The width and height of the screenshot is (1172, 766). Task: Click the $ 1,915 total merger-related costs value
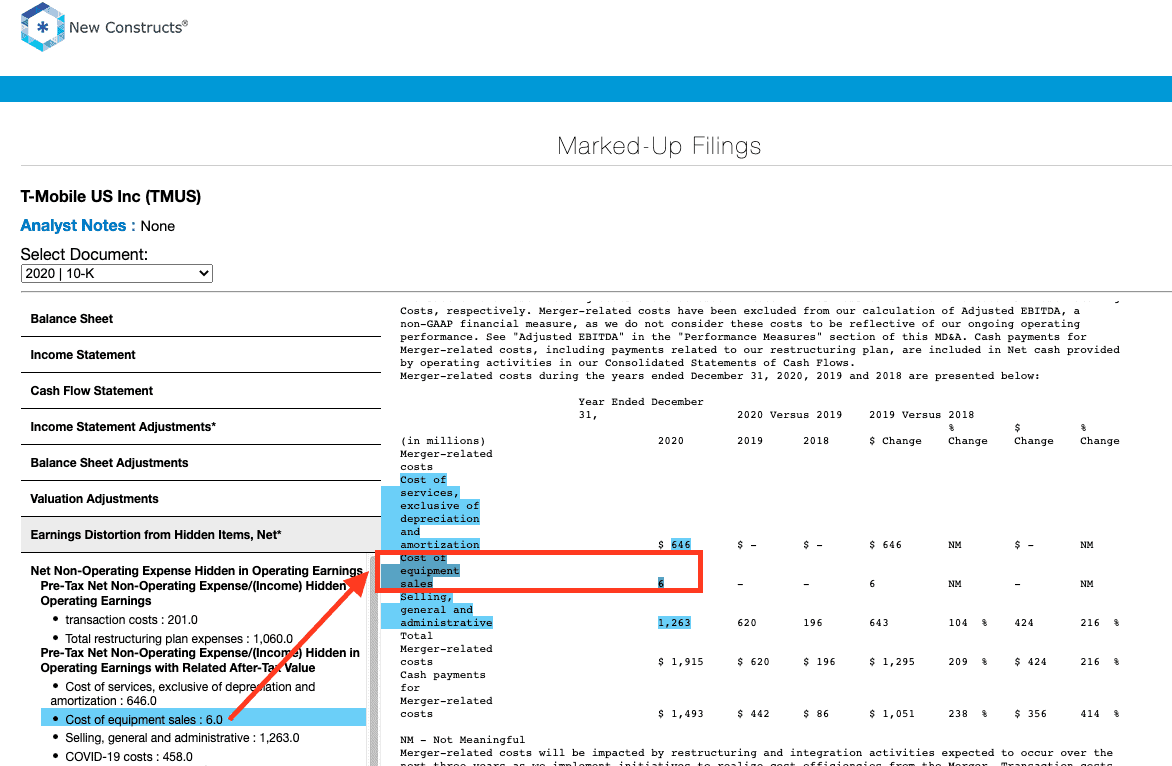[x=681, y=661]
